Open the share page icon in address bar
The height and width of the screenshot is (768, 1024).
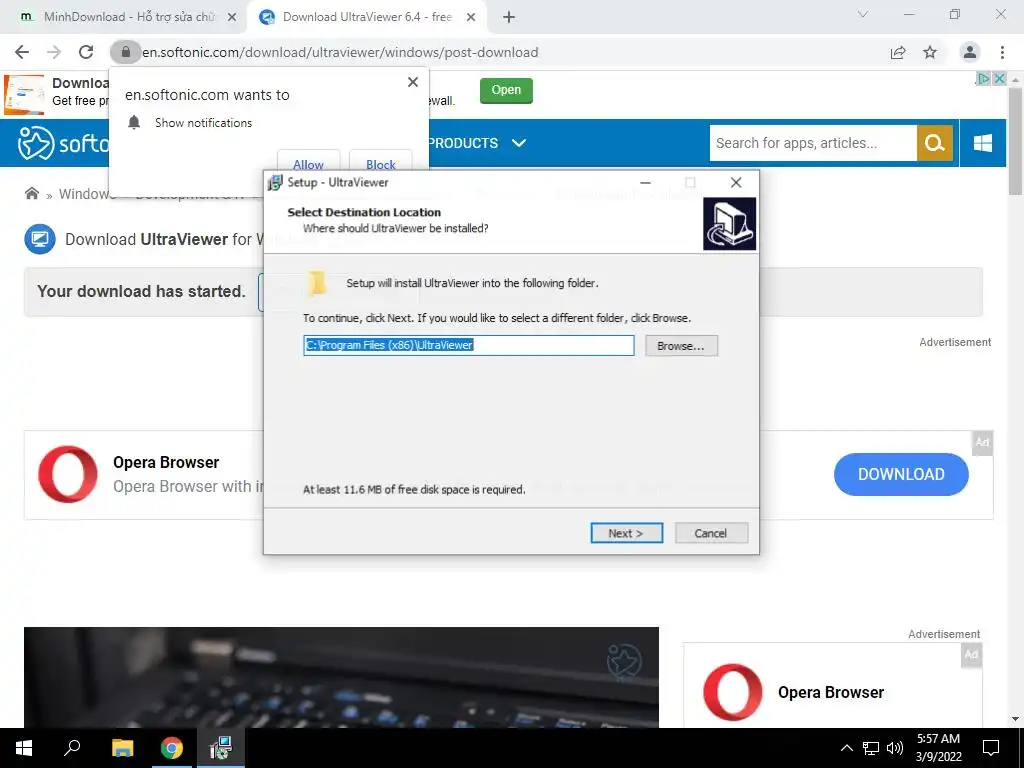tap(898, 52)
